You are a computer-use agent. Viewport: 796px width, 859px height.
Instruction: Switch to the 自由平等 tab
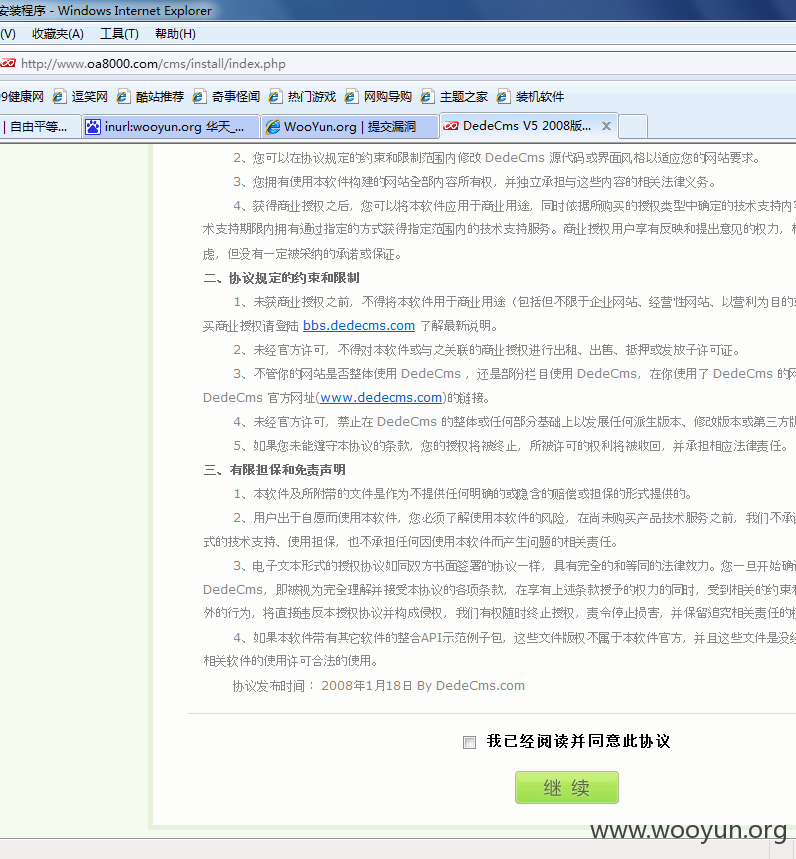tap(40, 127)
